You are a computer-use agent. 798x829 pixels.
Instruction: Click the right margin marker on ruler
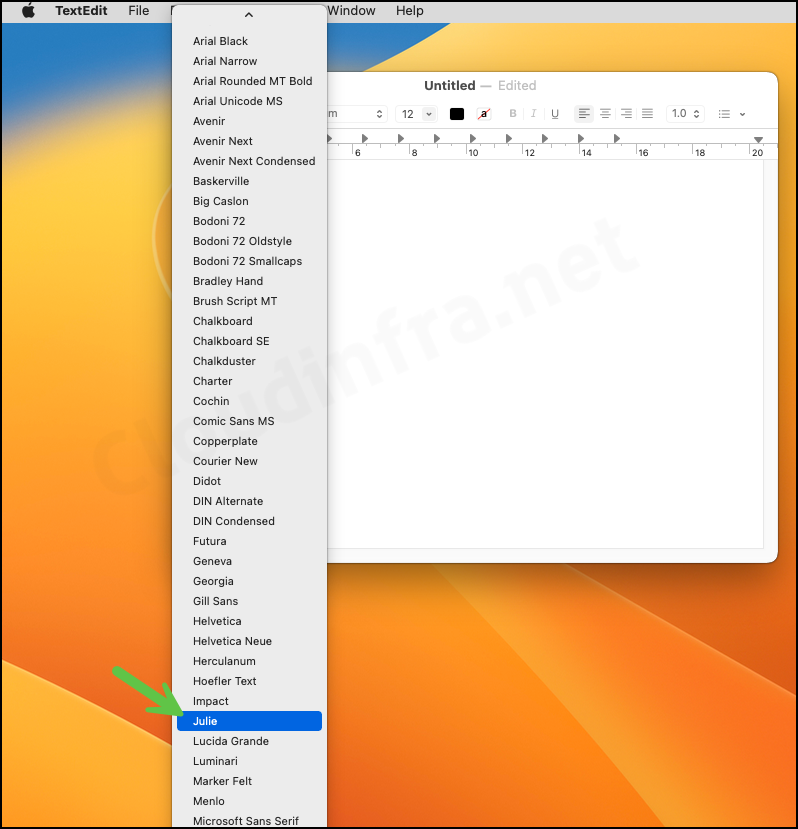click(758, 140)
